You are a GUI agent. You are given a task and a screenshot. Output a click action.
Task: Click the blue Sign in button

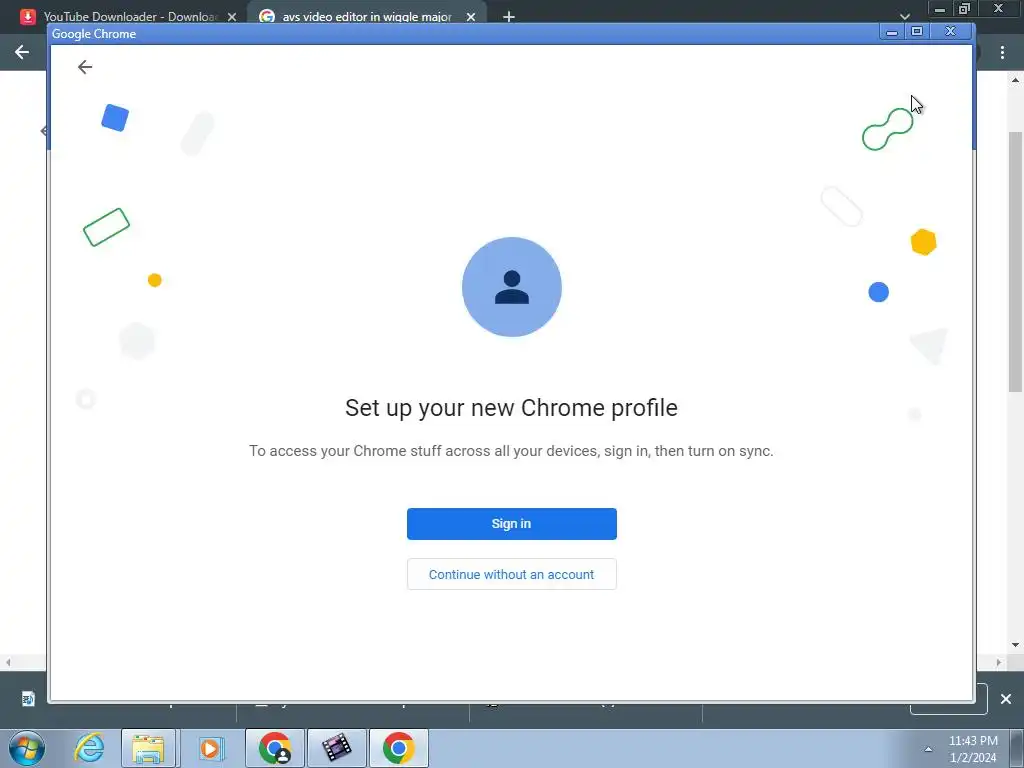coord(511,524)
